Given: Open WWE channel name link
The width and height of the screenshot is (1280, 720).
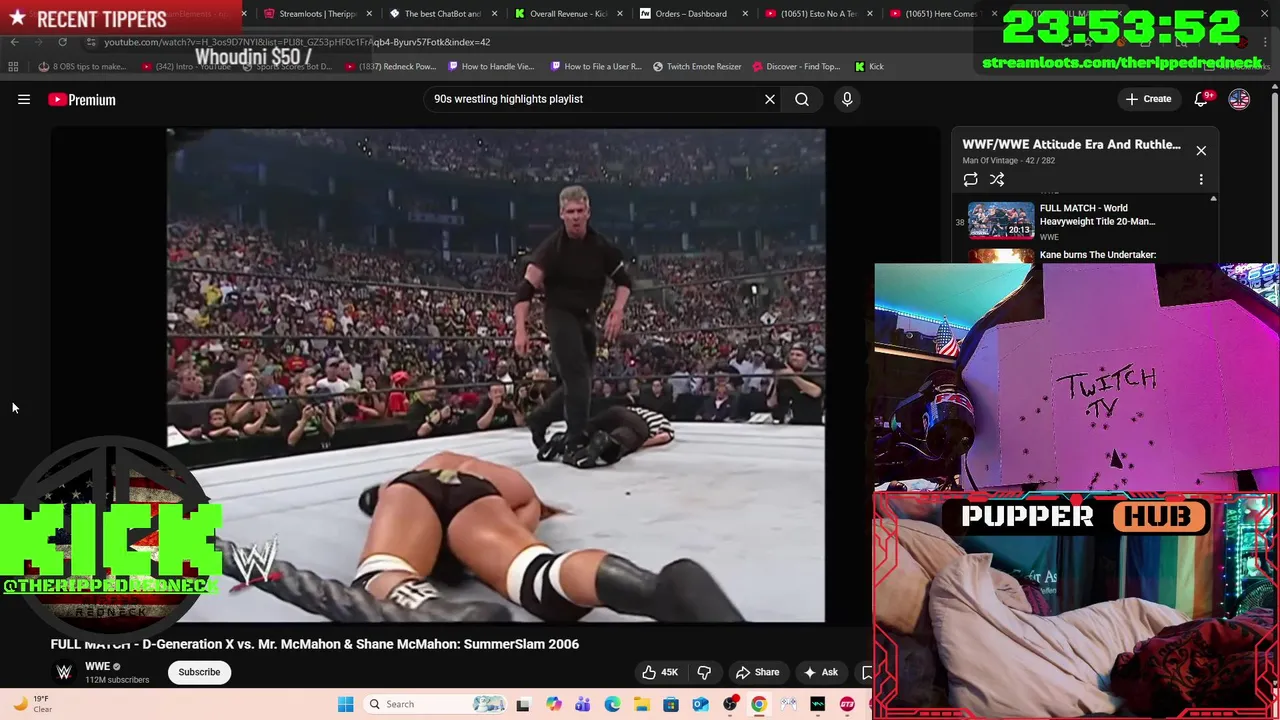Looking at the screenshot, I should [x=97, y=666].
